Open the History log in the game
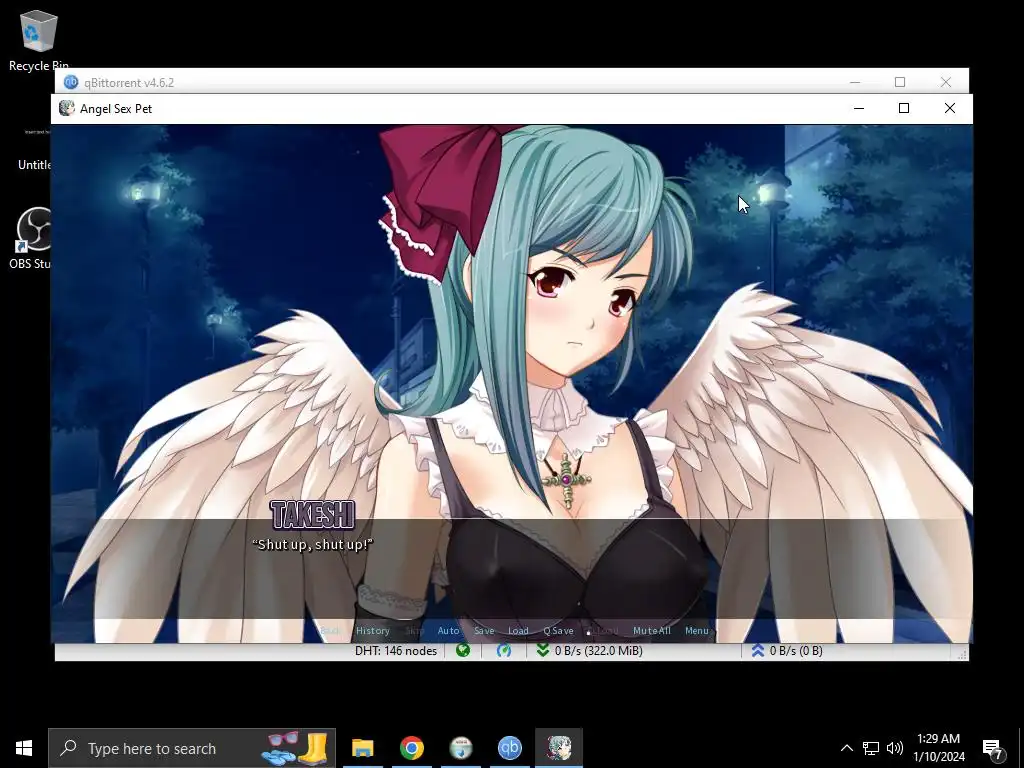Screen dimensions: 1024x768 point(373,631)
